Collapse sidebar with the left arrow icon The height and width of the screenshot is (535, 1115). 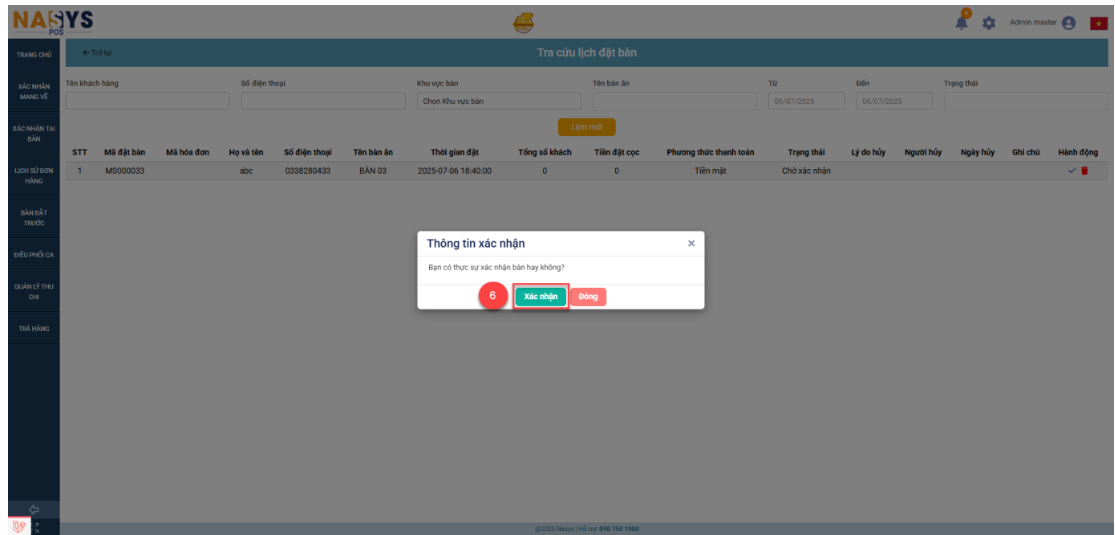click(x=33, y=508)
